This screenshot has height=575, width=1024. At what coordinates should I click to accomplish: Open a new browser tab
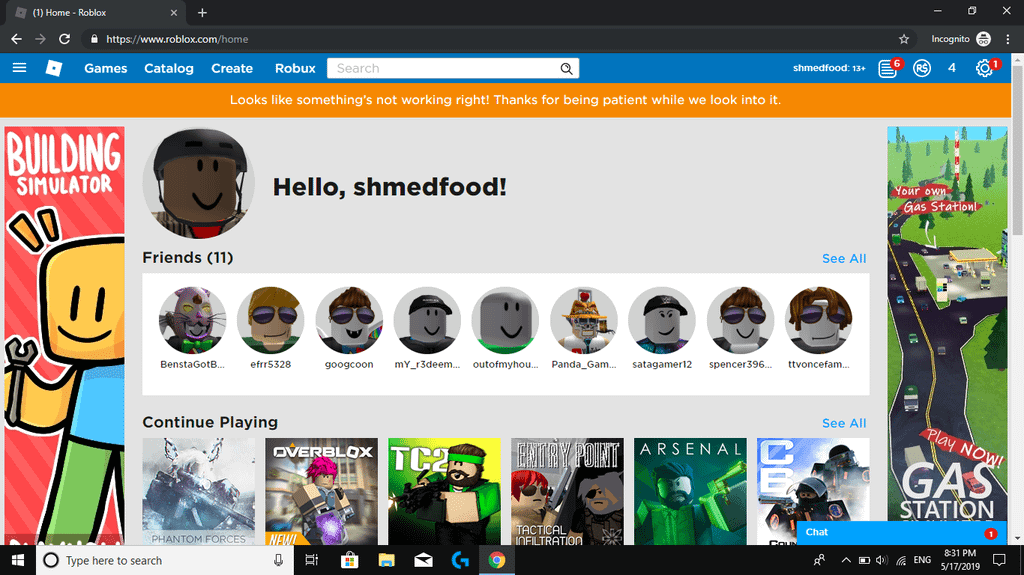pyautogui.click(x=202, y=12)
